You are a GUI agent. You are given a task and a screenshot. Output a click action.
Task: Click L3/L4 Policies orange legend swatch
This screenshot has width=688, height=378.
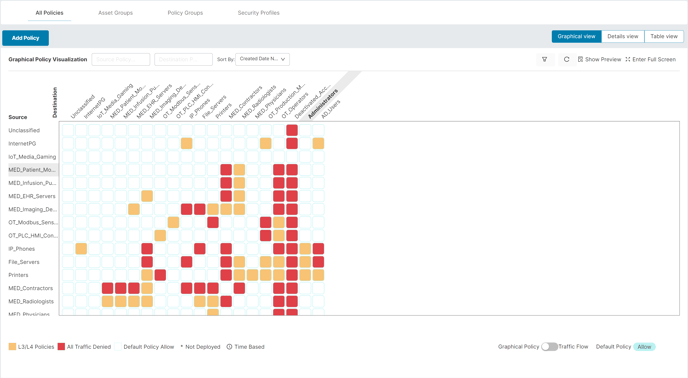[x=12, y=347]
